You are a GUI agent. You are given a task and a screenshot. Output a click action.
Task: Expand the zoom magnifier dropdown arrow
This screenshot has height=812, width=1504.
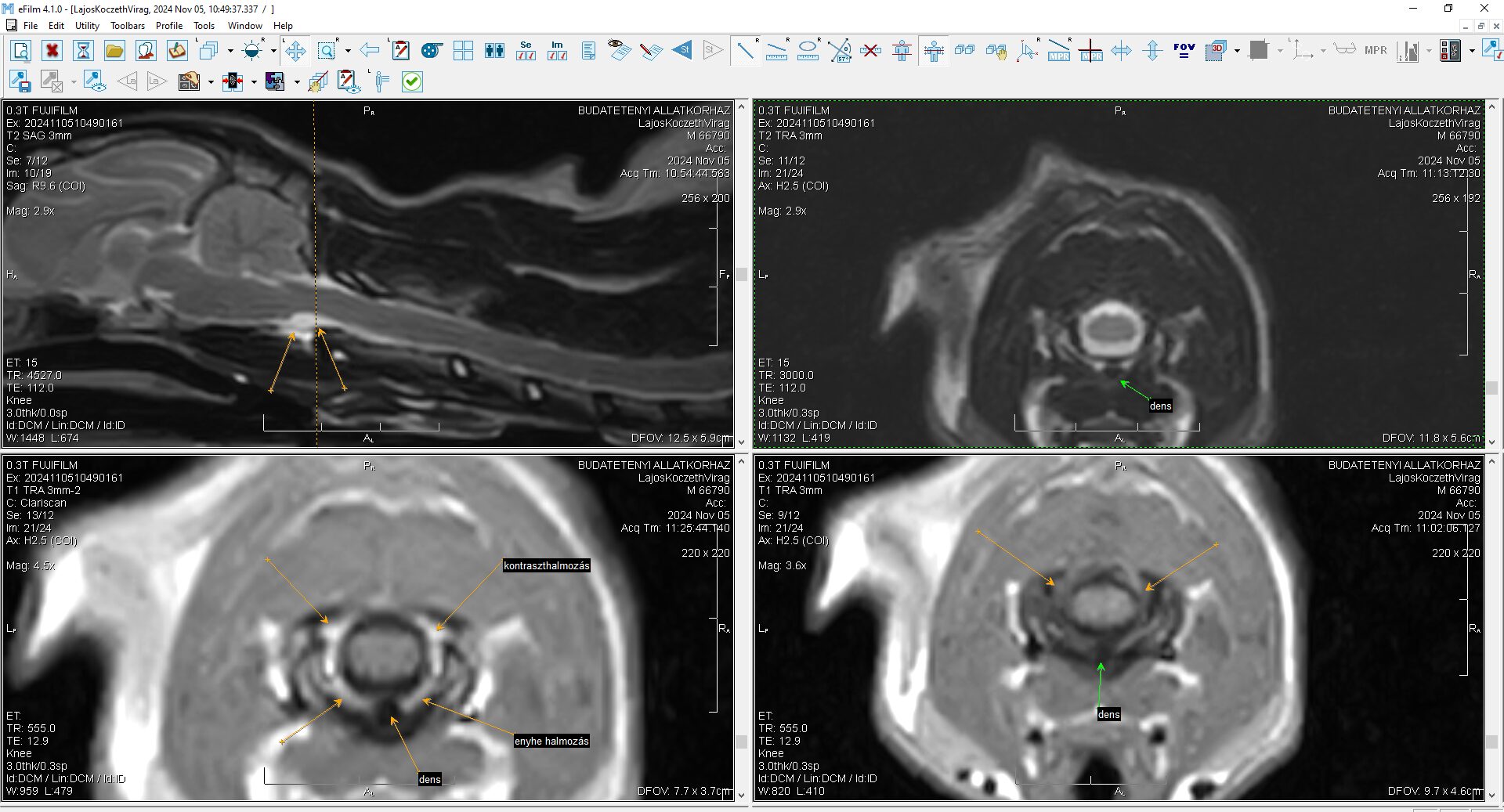point(348,51)
